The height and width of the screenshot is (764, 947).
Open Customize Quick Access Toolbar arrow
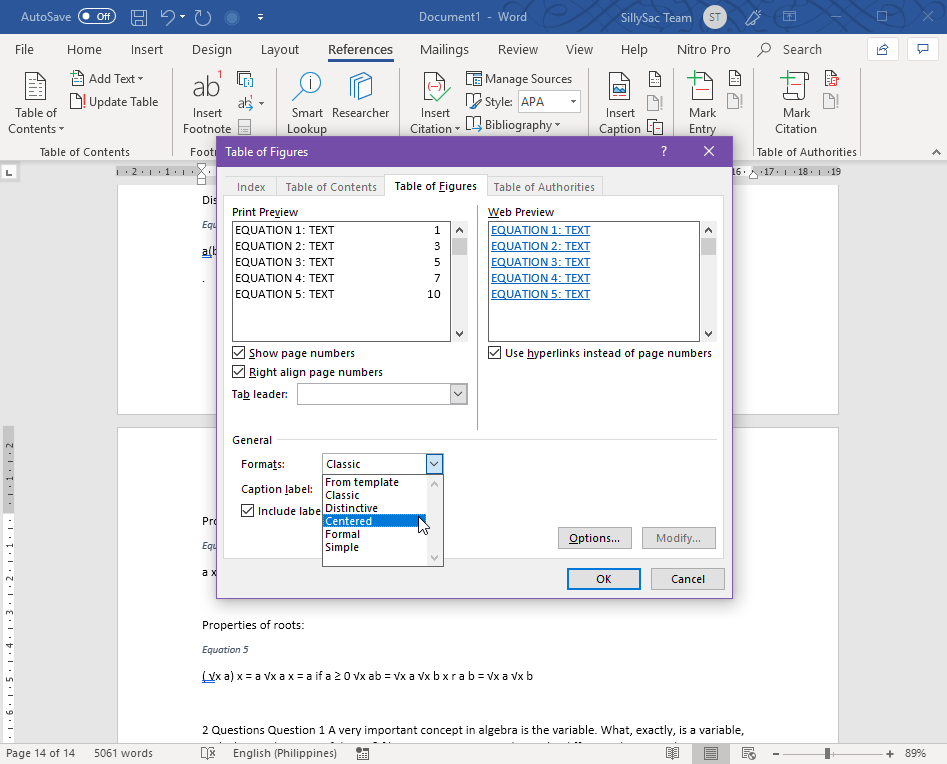[260, 17]
